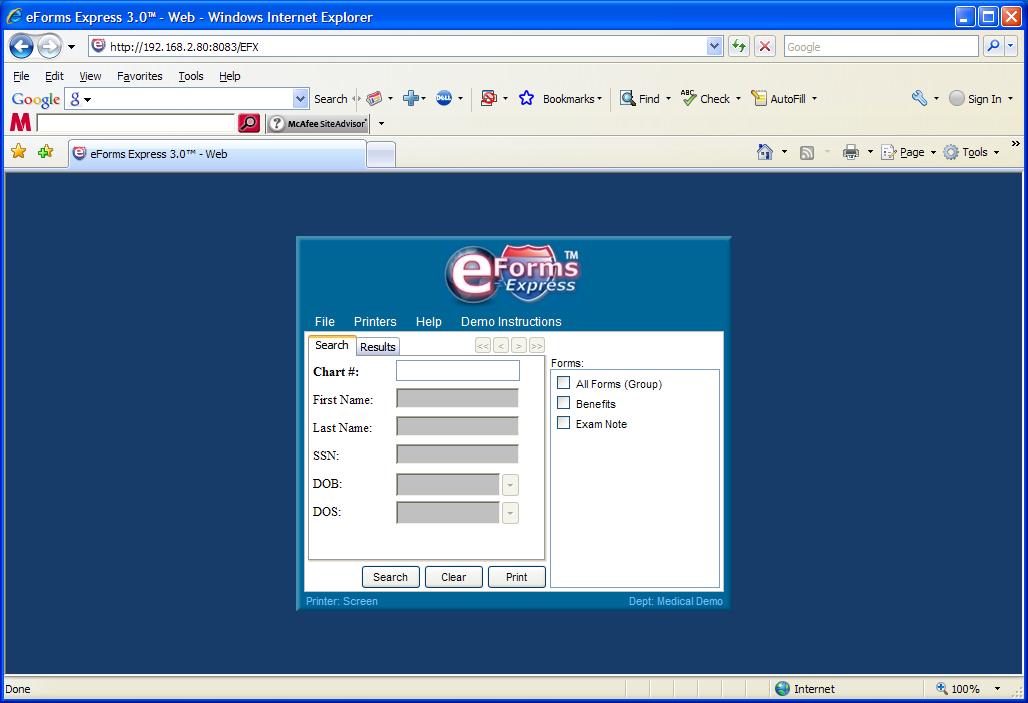Expand the Google toolbar search box dropdown
The height and width of the screenshot is (703, 1028).
[300, 98]
